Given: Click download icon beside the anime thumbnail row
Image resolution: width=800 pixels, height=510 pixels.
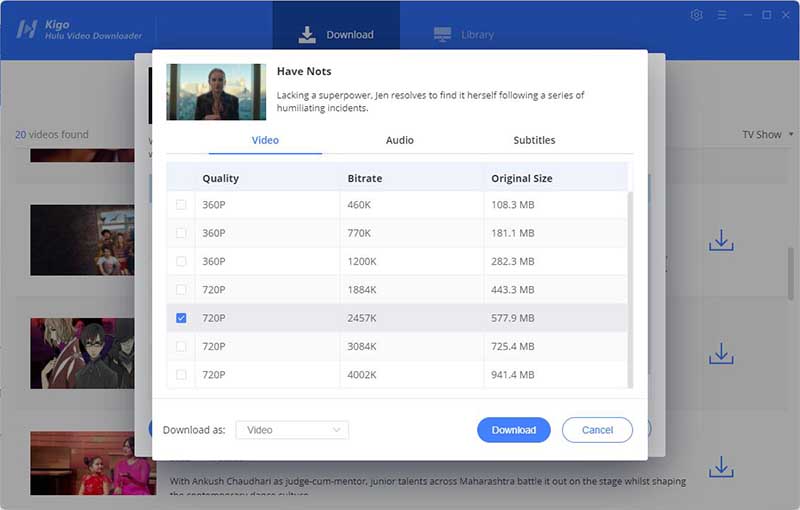Looking at the screenshot, I should click(x=721, y=353).
